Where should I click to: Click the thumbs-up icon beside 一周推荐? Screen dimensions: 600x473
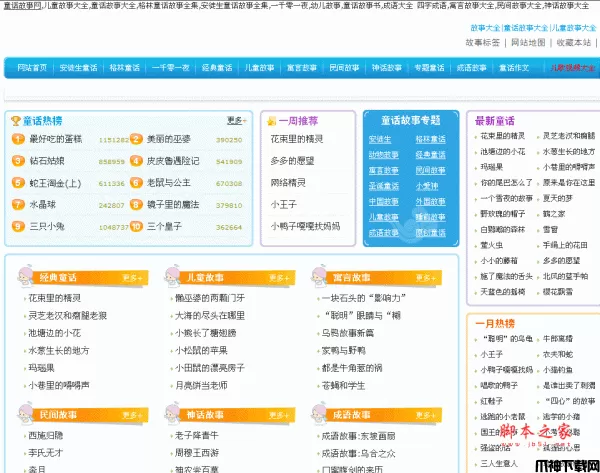(x=272, y=120)
